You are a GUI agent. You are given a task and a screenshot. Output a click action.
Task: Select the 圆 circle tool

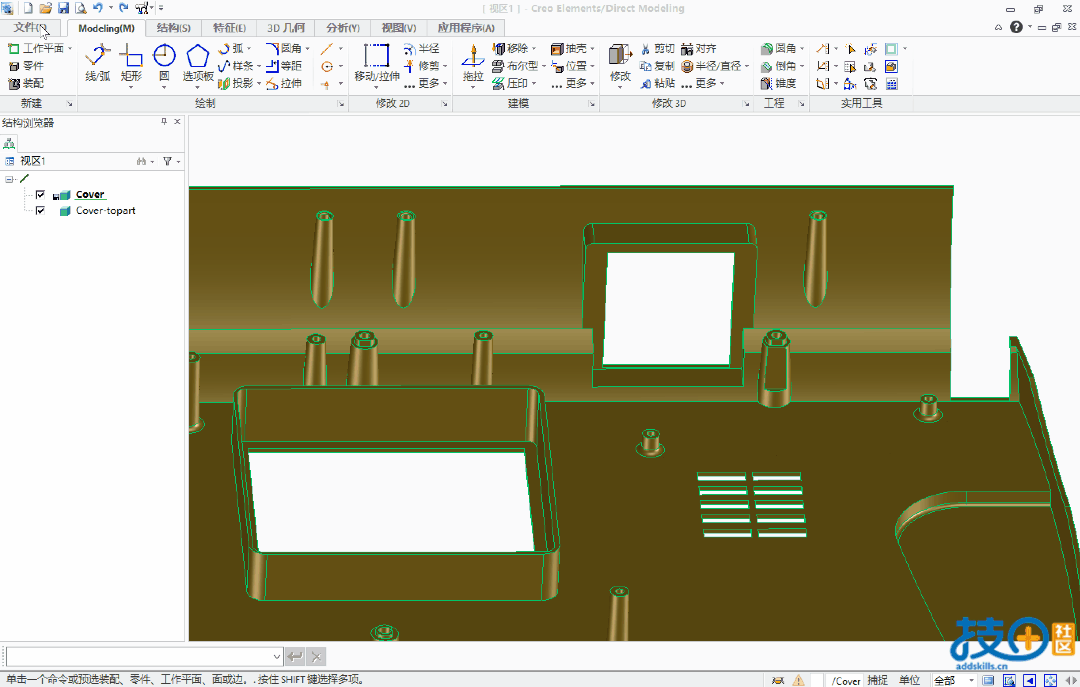point(164,63)
